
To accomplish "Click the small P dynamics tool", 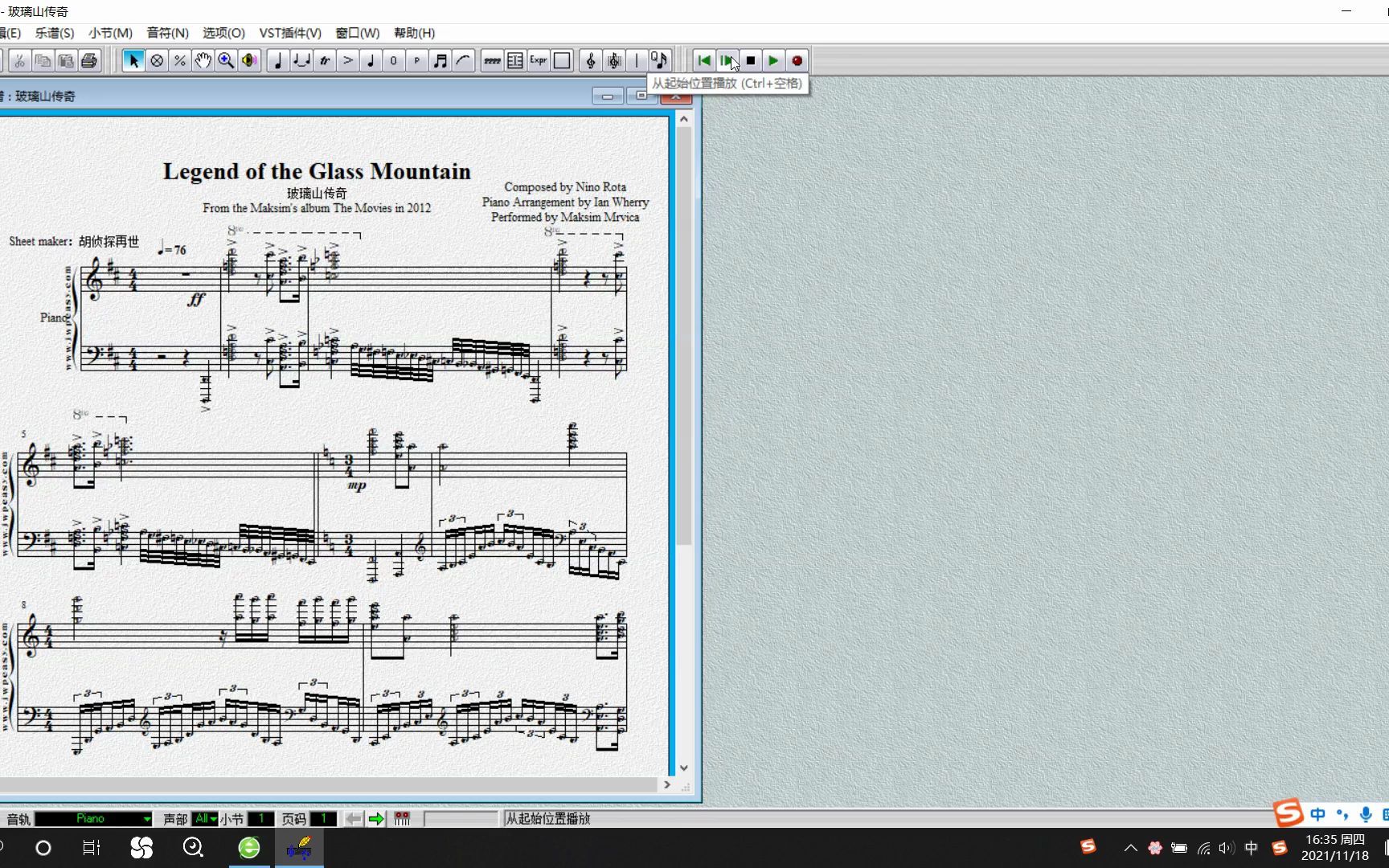I will pos(417,60).
